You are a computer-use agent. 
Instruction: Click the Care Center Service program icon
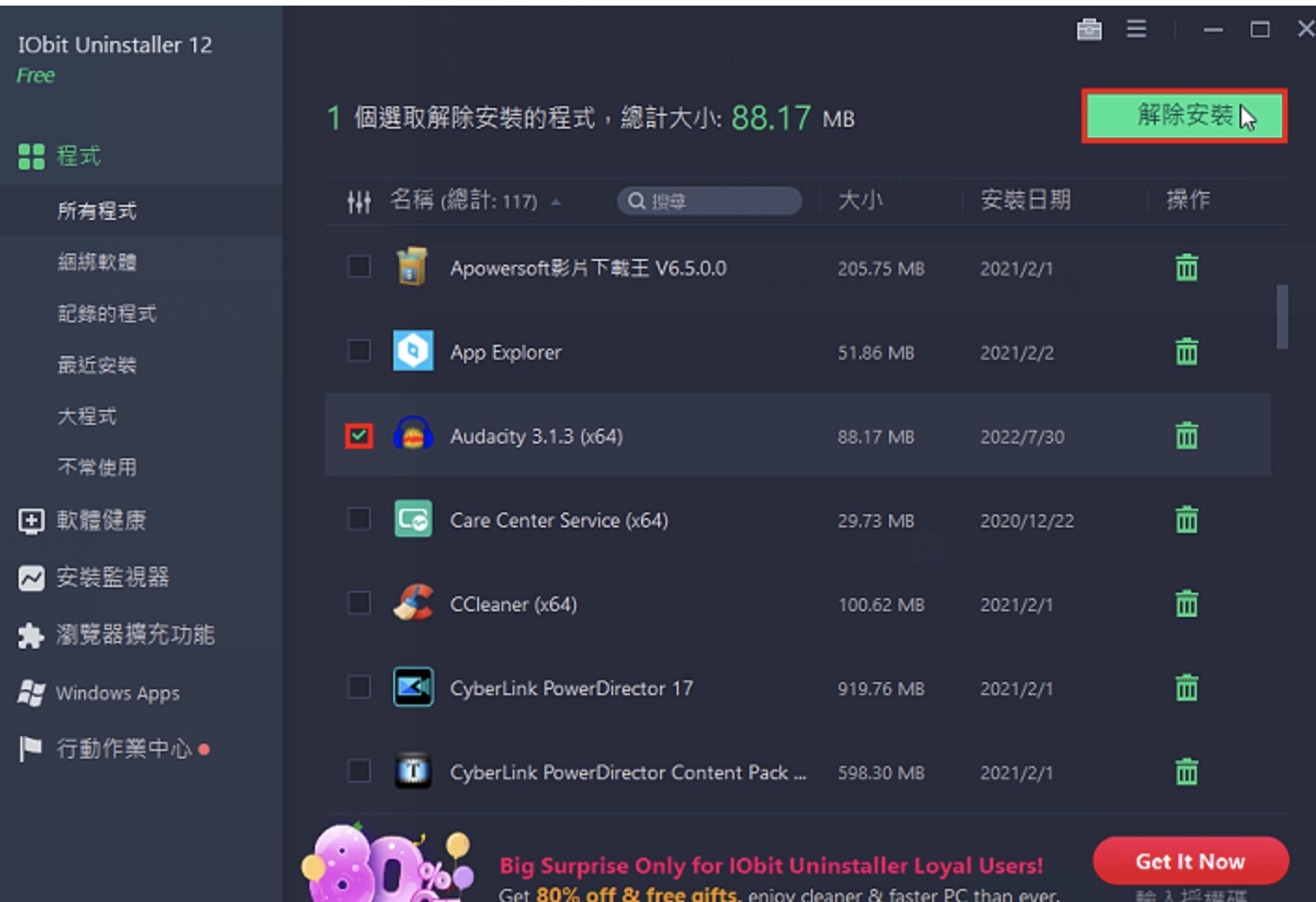coord(413,519)
